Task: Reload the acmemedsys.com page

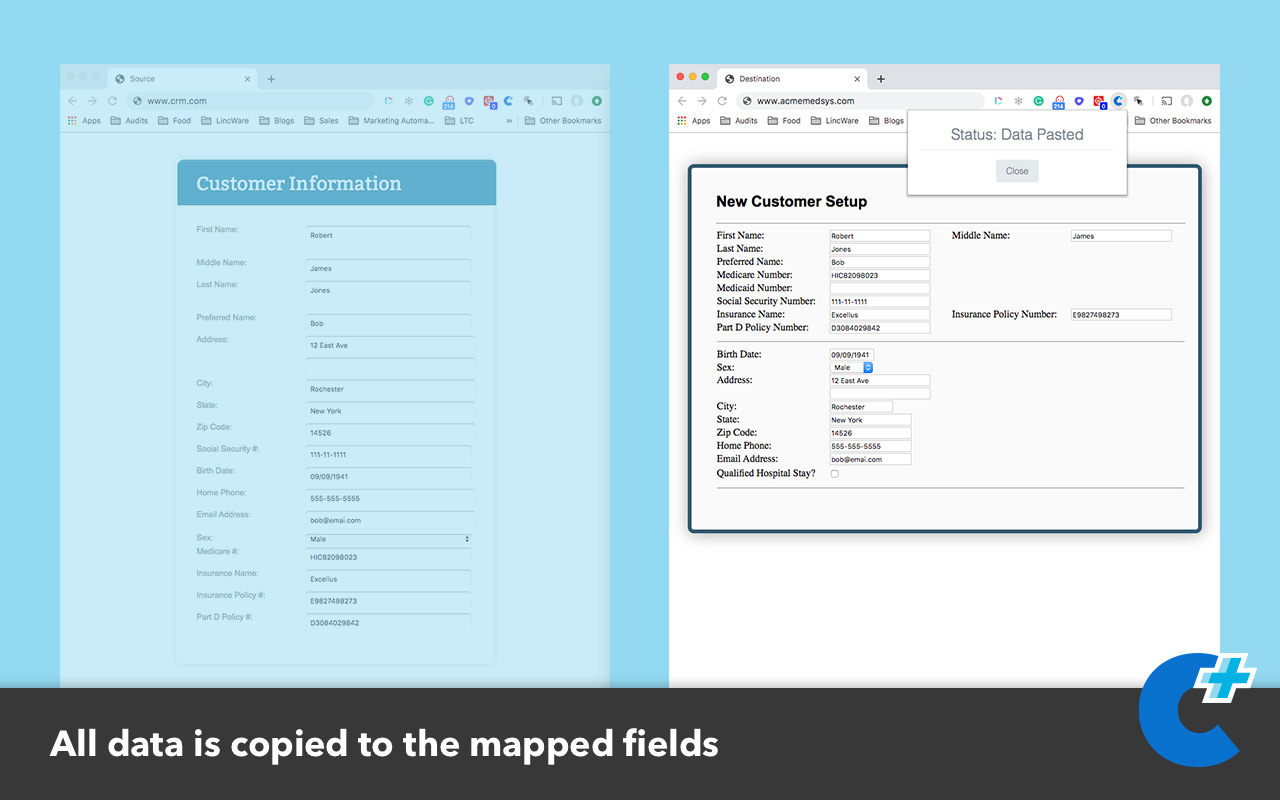Action: (x=722, y=101)
